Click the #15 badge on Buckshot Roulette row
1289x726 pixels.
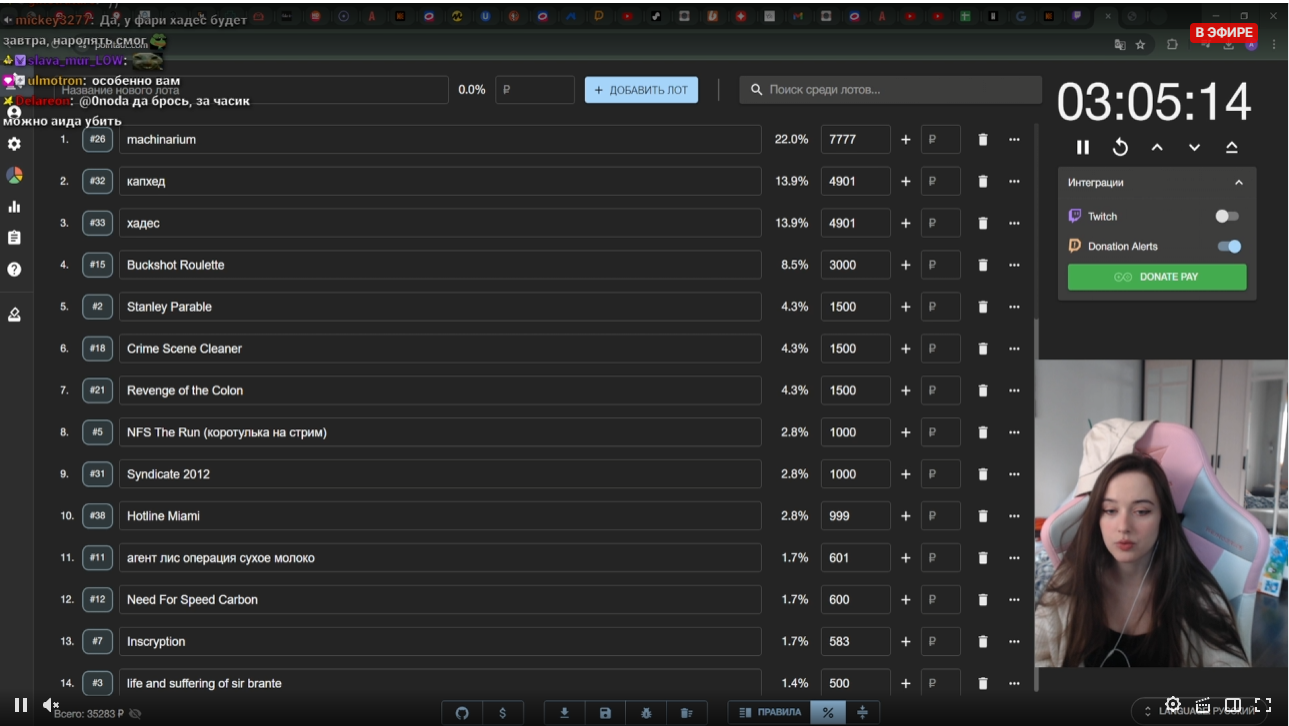[97, 265]
